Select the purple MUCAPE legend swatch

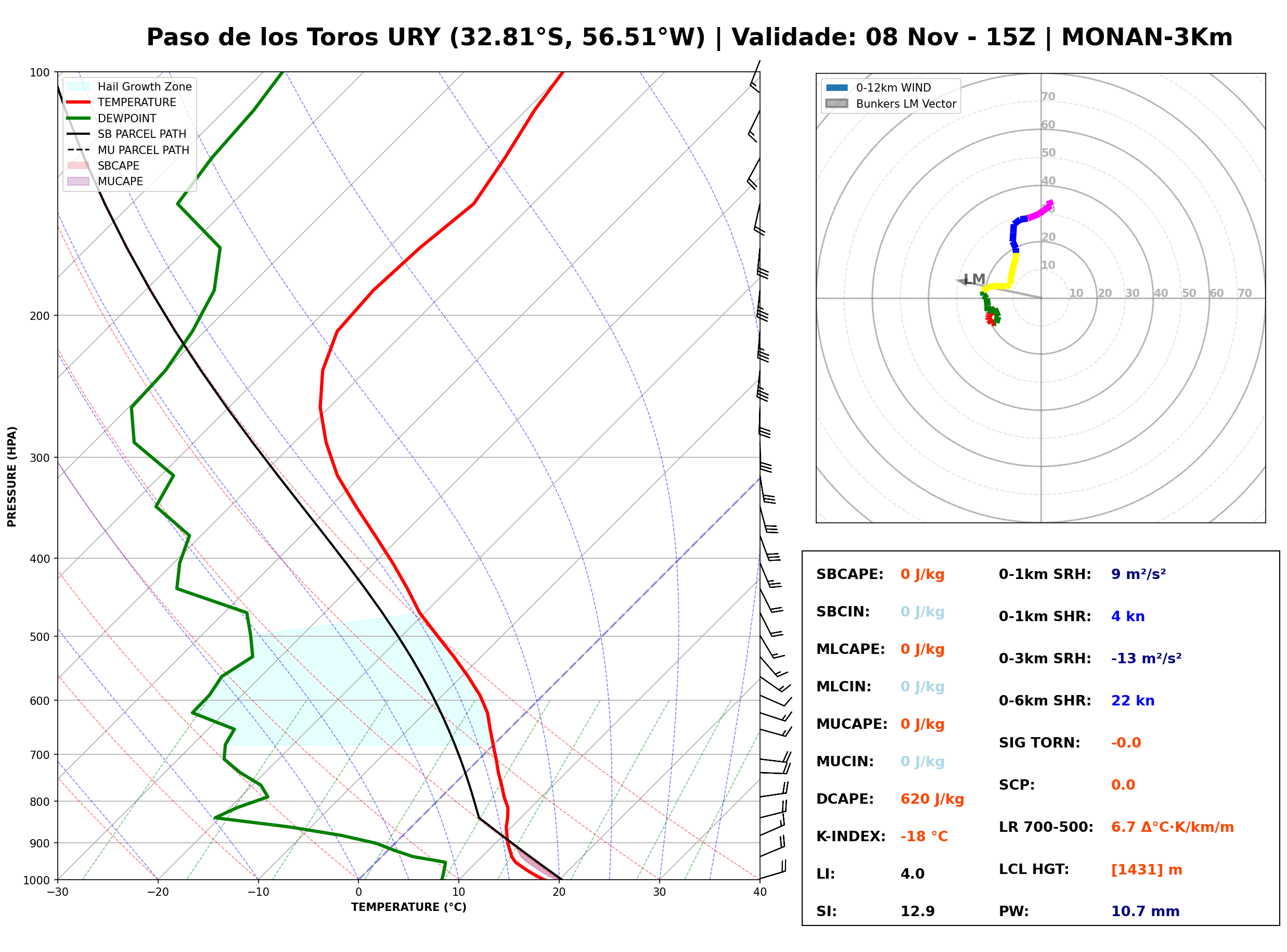click(79, 181)
